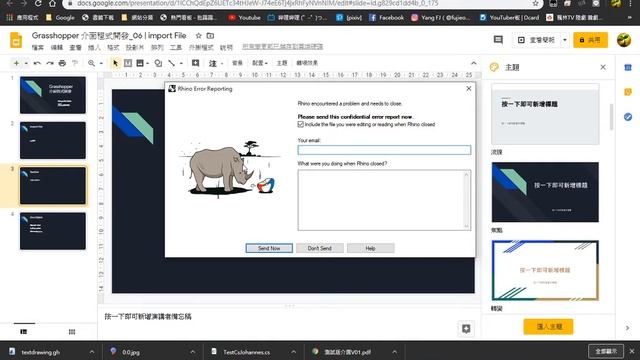Open the 檔案 File menu
Image resolution: width=640 pixels, height=360 pixels.
pyautogui.click(x=38, y=47)
